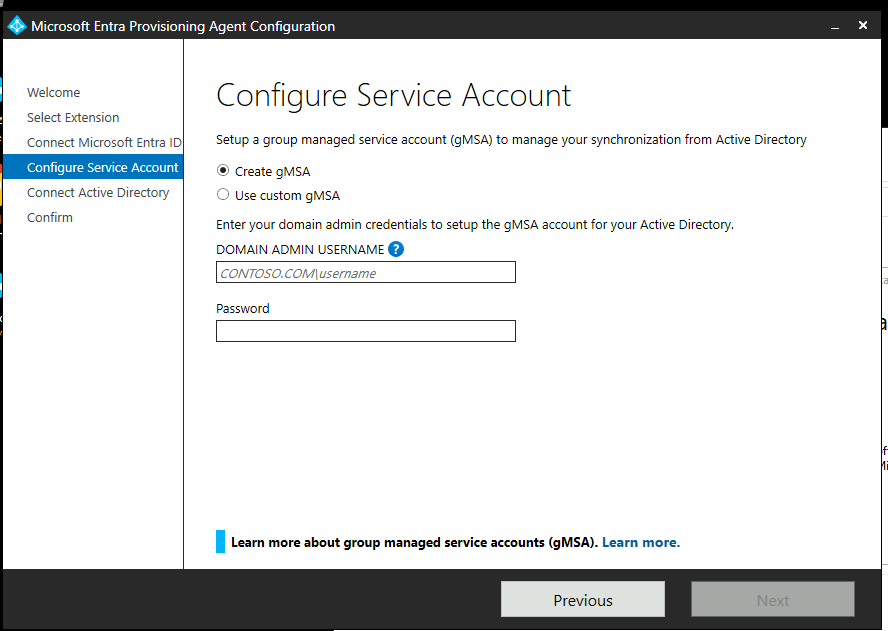Click the Microsoft Entra logo in the title bar
Image resolution: width=888 pixels, height=631 pixels.
click(16, 25)
